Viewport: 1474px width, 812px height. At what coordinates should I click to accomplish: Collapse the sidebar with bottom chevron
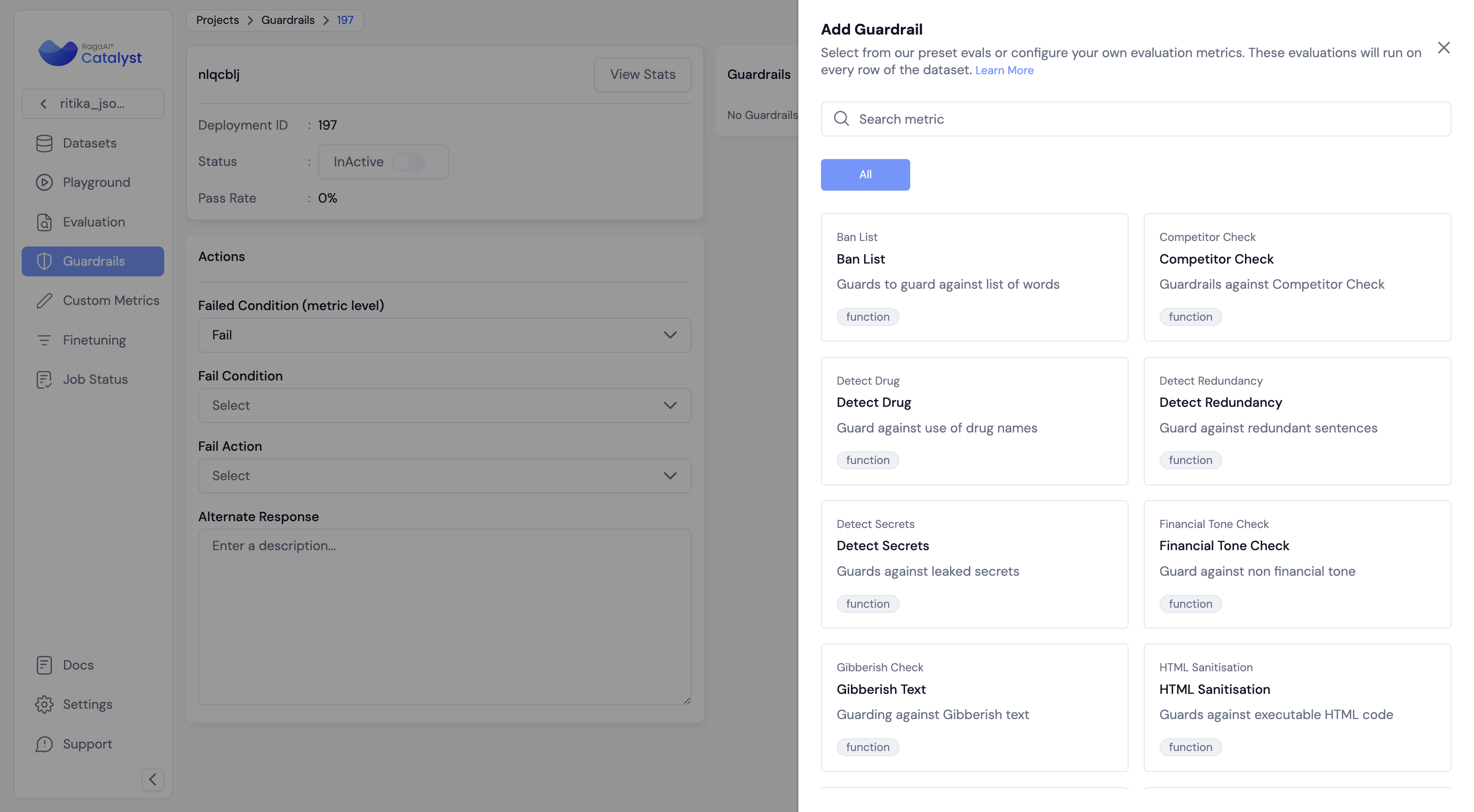(152, 780)
